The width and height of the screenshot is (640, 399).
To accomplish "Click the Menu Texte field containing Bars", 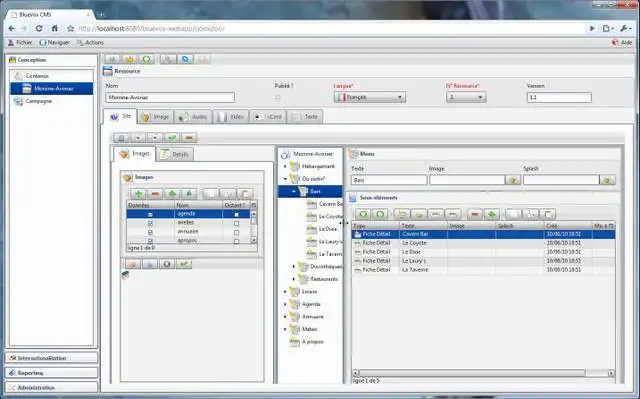I will [x=389, y=180].
